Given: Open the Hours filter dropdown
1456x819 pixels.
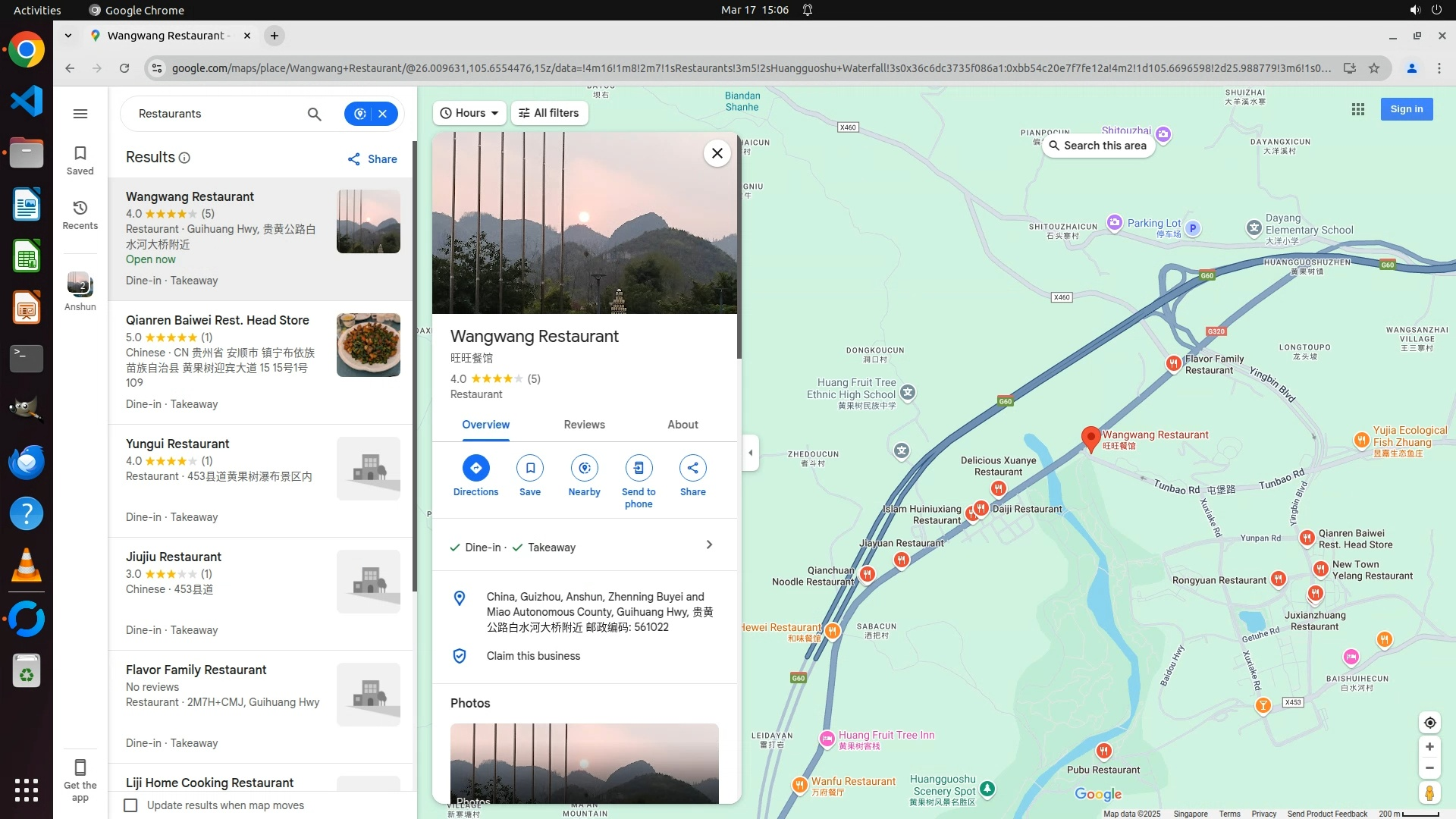Looking at the screenshot, I should click(469, 113).
